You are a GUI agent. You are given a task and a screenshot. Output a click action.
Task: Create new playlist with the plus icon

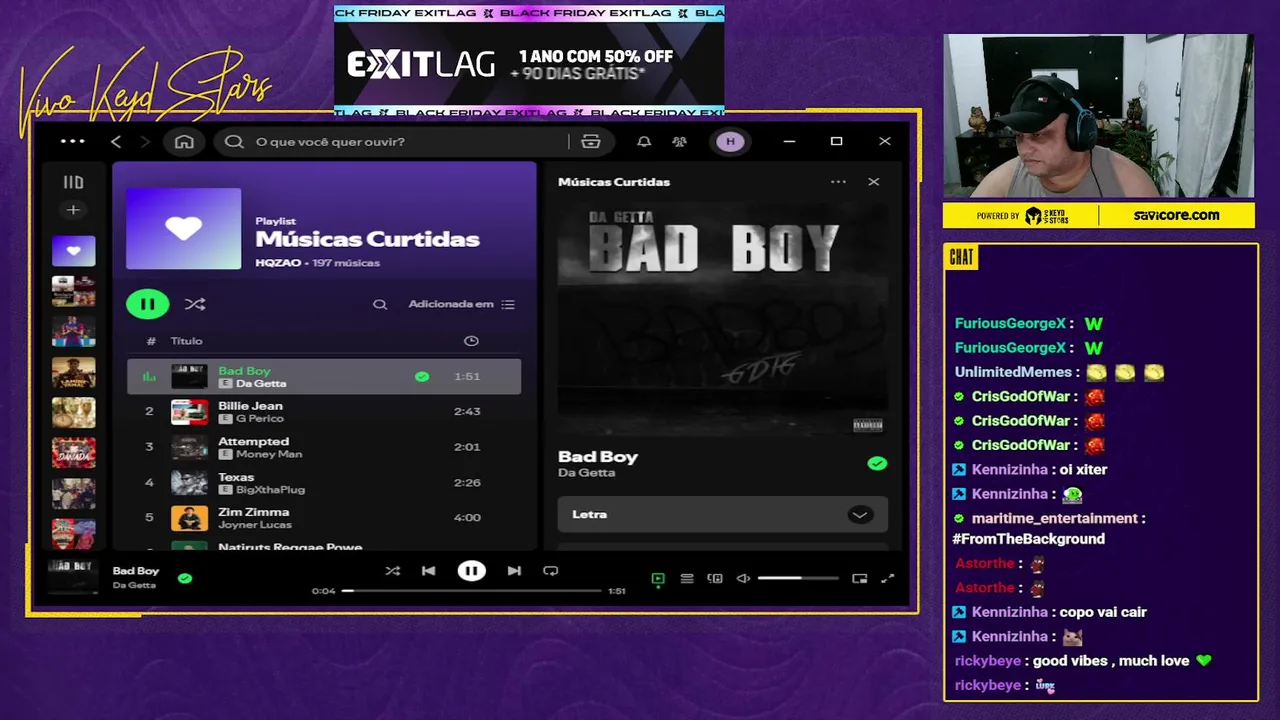(73, 210)
